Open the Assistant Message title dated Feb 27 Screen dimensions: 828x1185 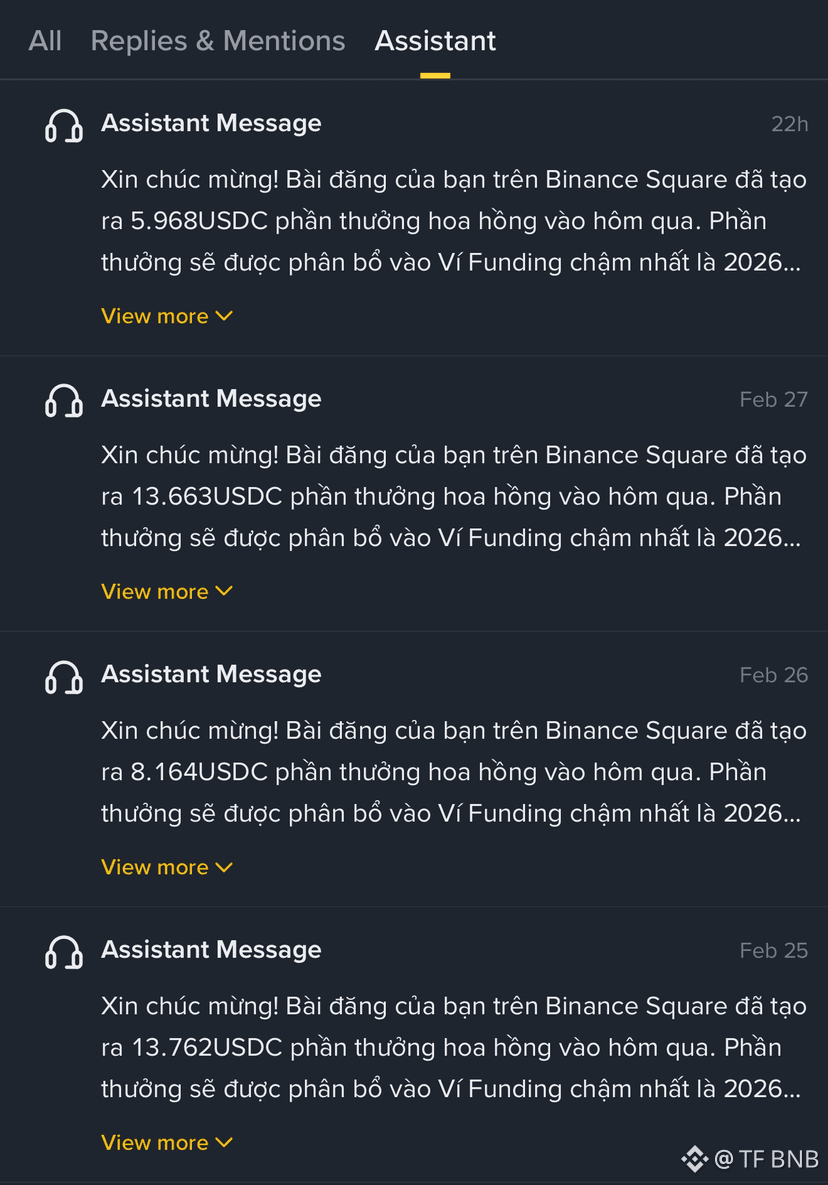[212, 398]
